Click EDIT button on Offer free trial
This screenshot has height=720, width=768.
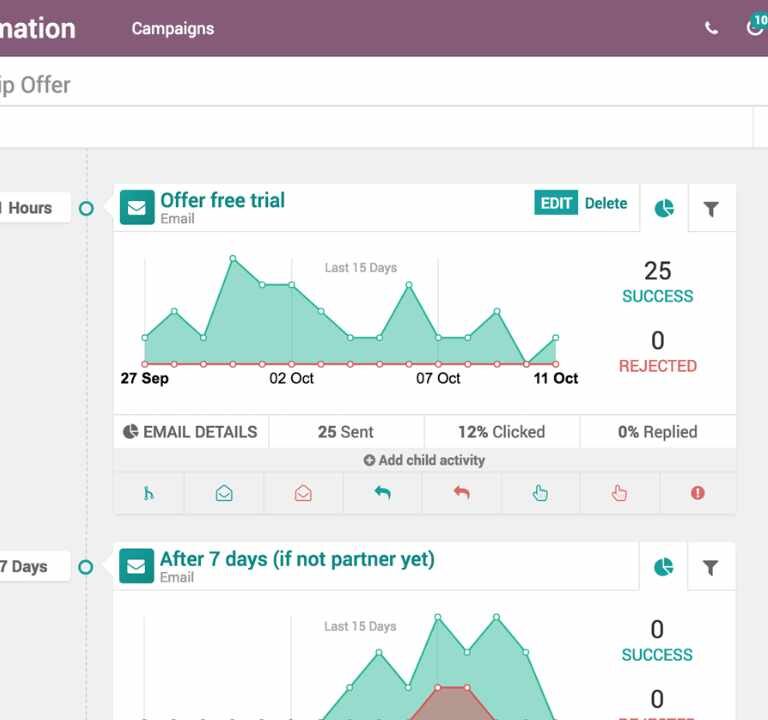coord(556,203)
